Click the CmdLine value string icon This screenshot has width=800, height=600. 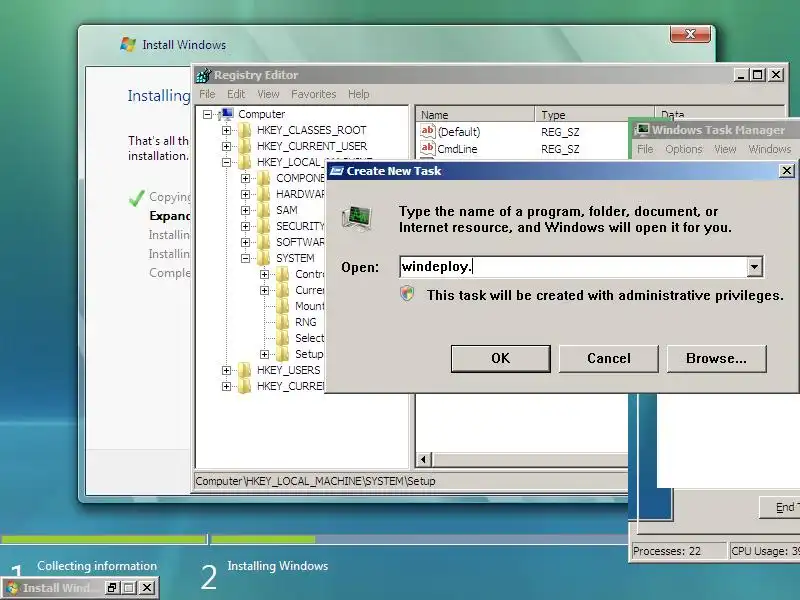pyautogui.click(x=428, y=148)
